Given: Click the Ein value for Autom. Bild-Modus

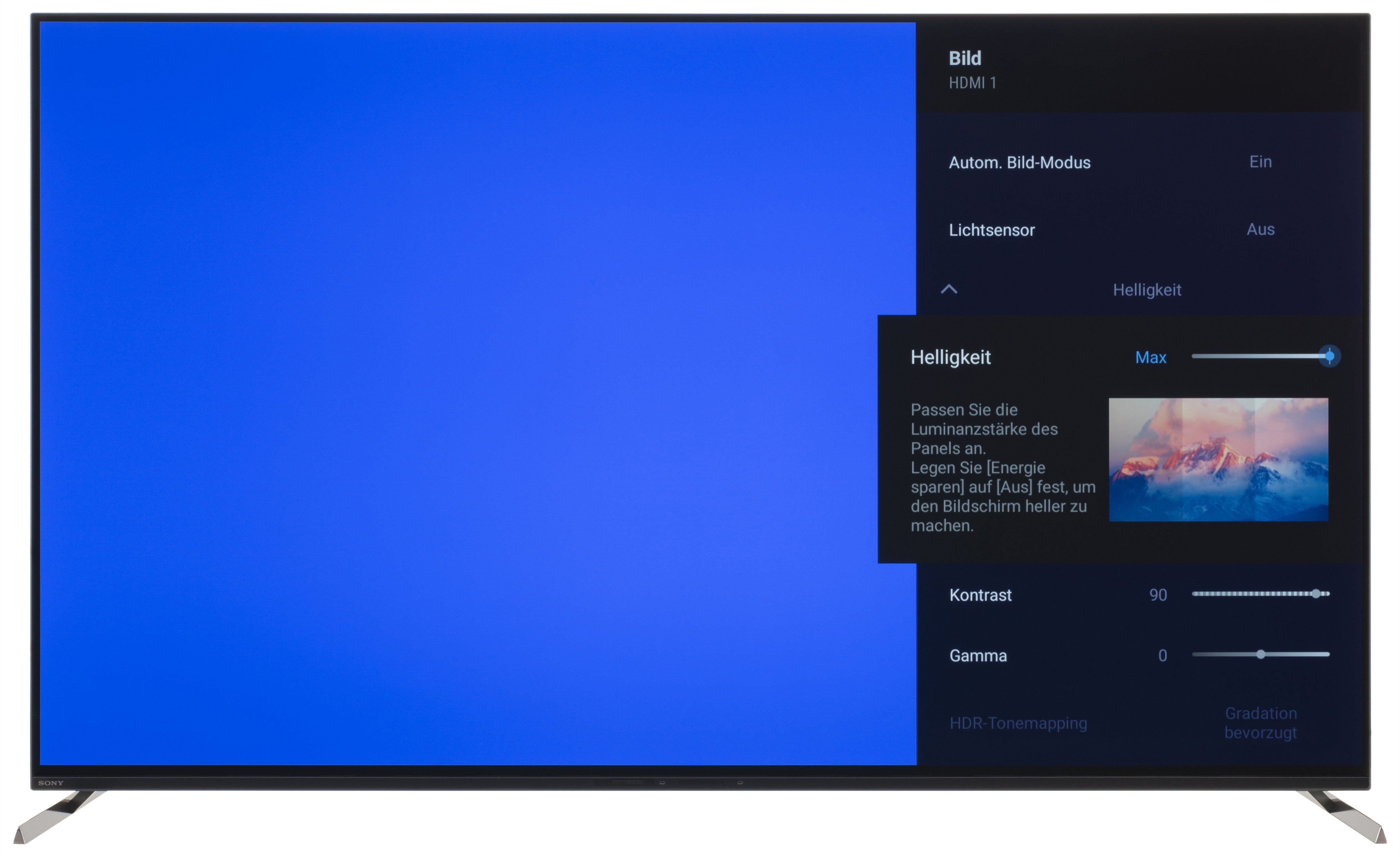Looking at the screenshot, I should tap(1260, 162).
